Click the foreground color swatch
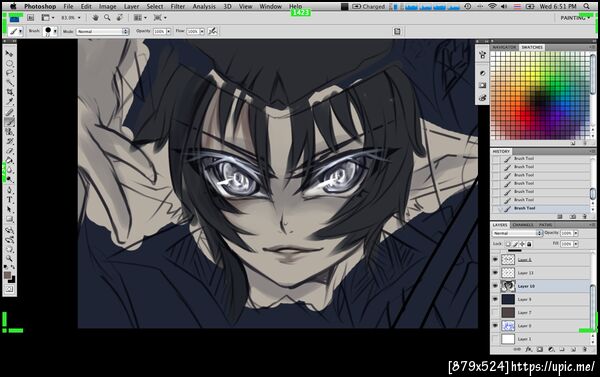The image size is (600, 377). tap(7, 275)
